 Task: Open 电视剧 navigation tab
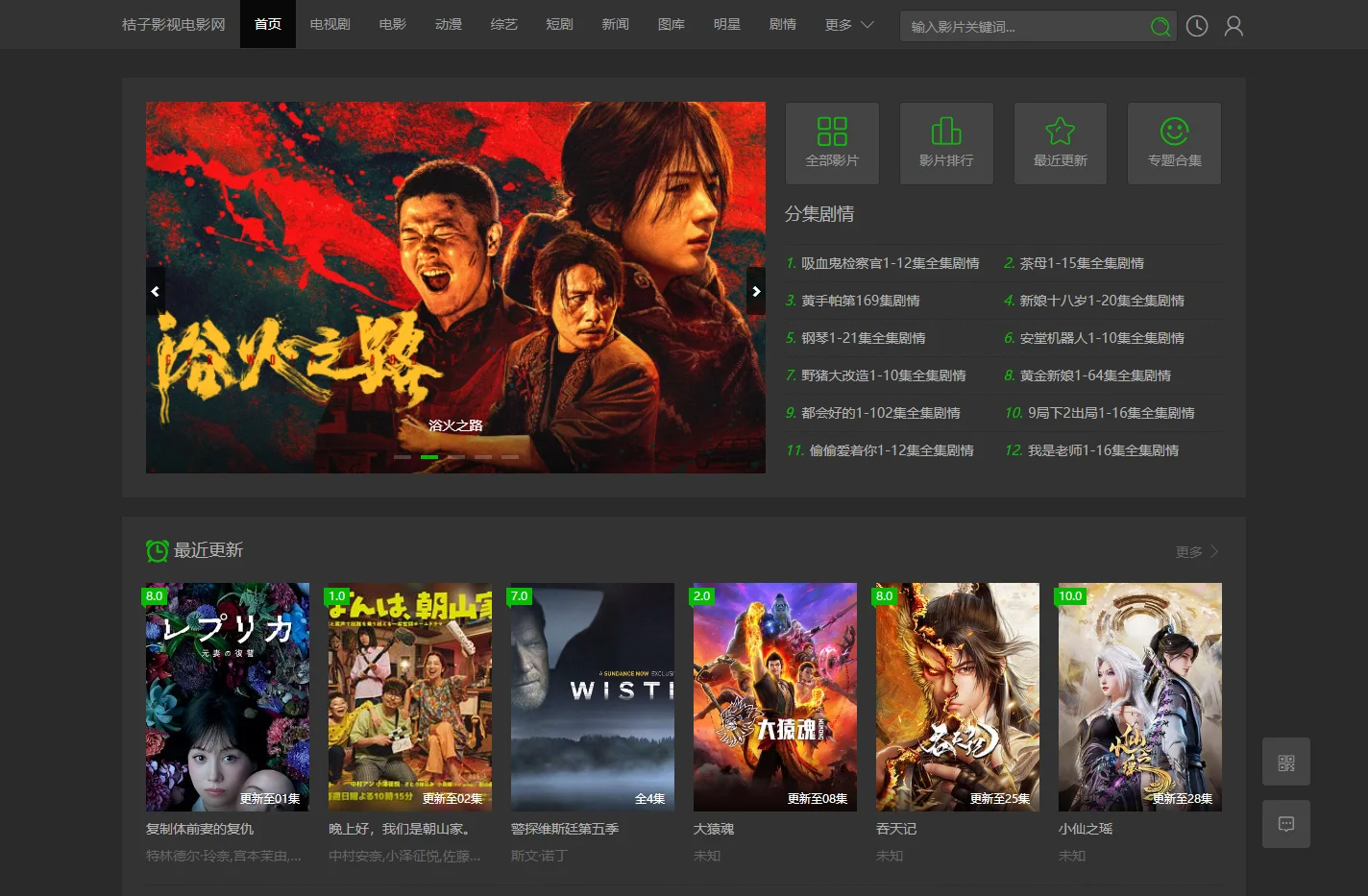(x=330, y=24)
